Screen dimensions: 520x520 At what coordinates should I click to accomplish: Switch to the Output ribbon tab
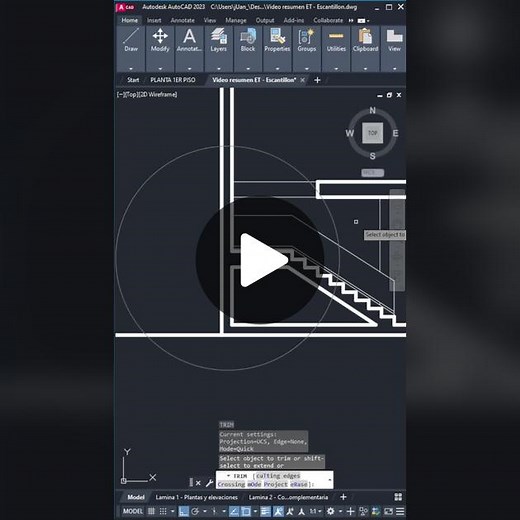(265, 20)
